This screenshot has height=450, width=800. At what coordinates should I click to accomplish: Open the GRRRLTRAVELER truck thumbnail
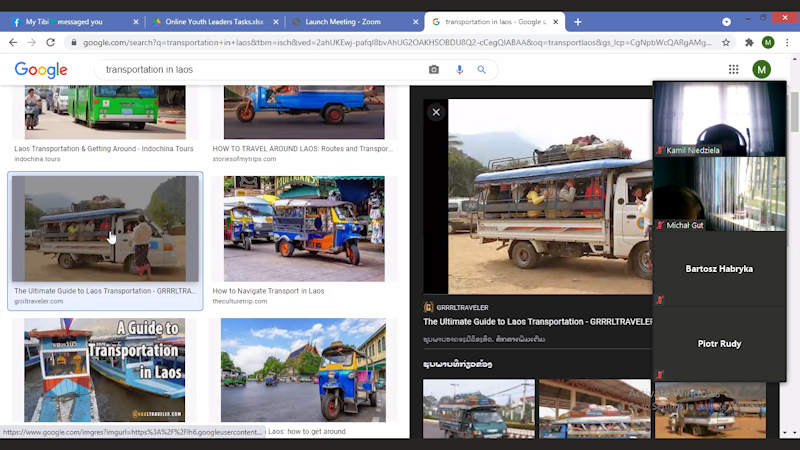(105, 229)
